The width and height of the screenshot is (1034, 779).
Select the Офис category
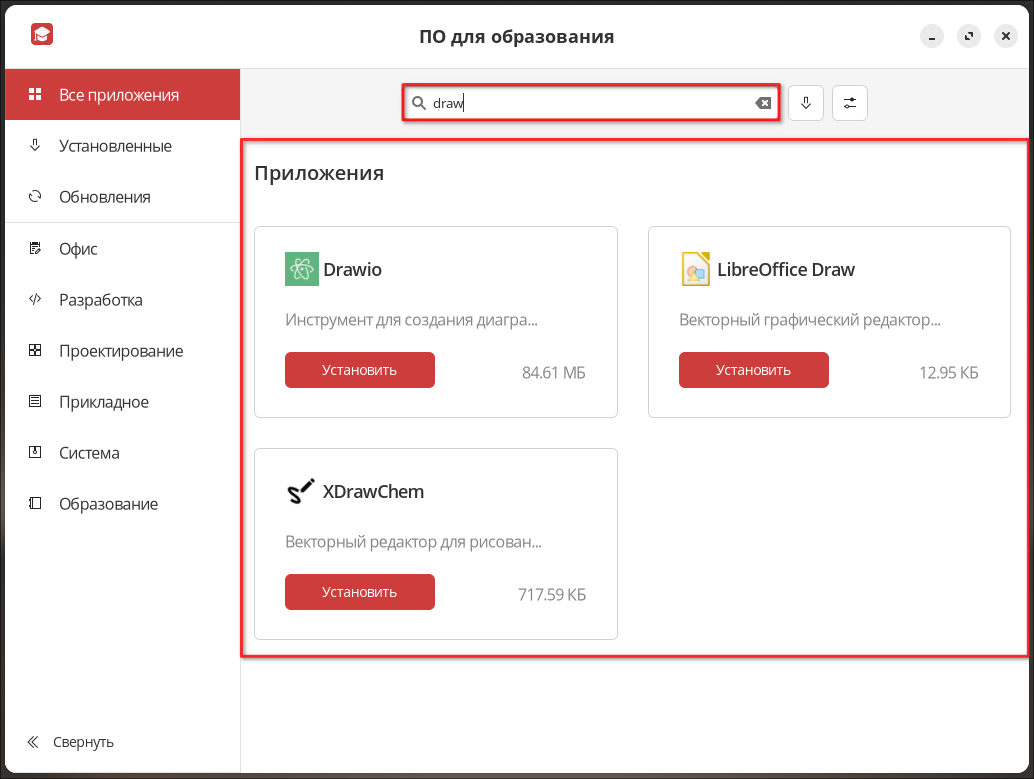tap(78, 249)
